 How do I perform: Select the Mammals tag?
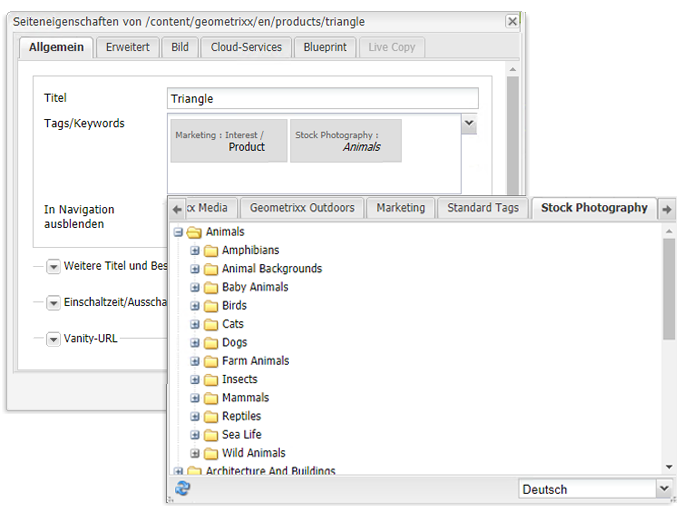tap(245, 398)
